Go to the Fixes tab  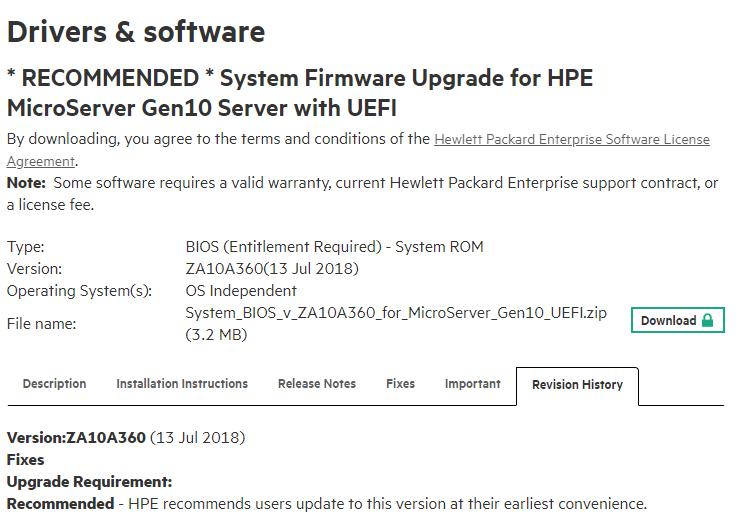click(x=400, y=384)
